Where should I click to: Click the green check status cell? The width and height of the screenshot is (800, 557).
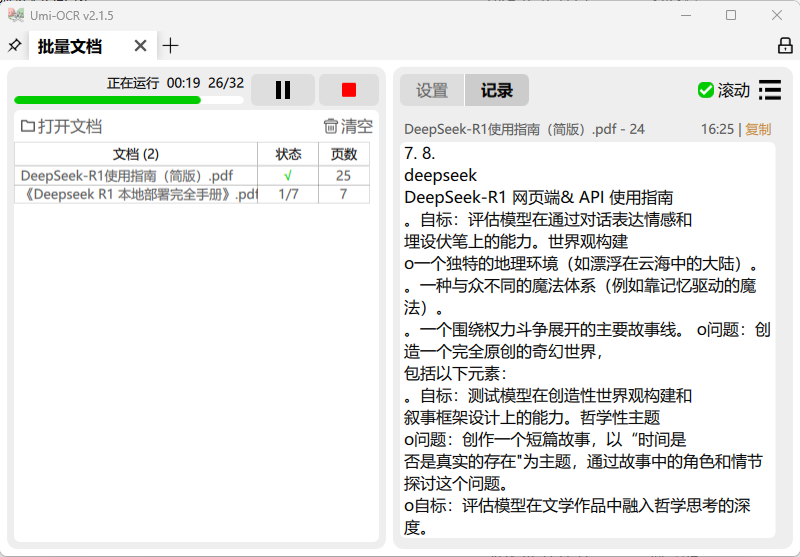click(288, 175)
